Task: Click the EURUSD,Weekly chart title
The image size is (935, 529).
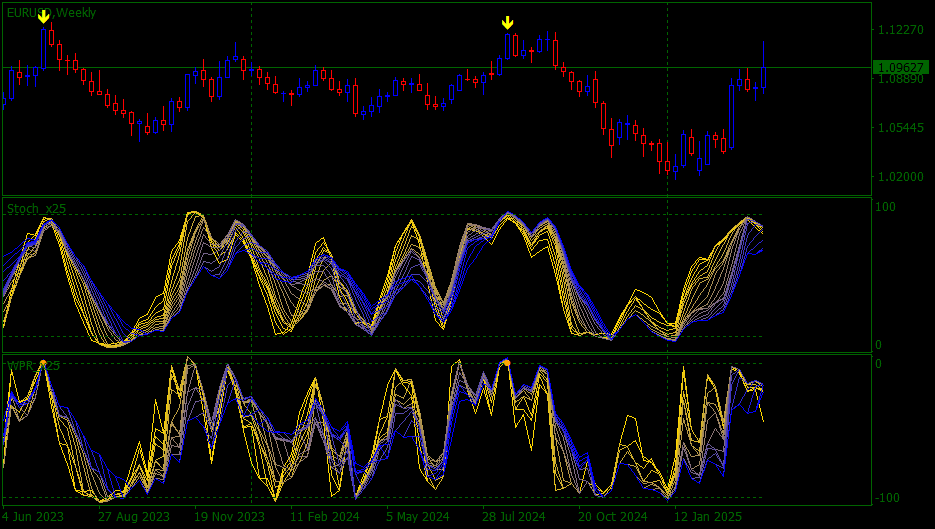Action: click(51, 13)
